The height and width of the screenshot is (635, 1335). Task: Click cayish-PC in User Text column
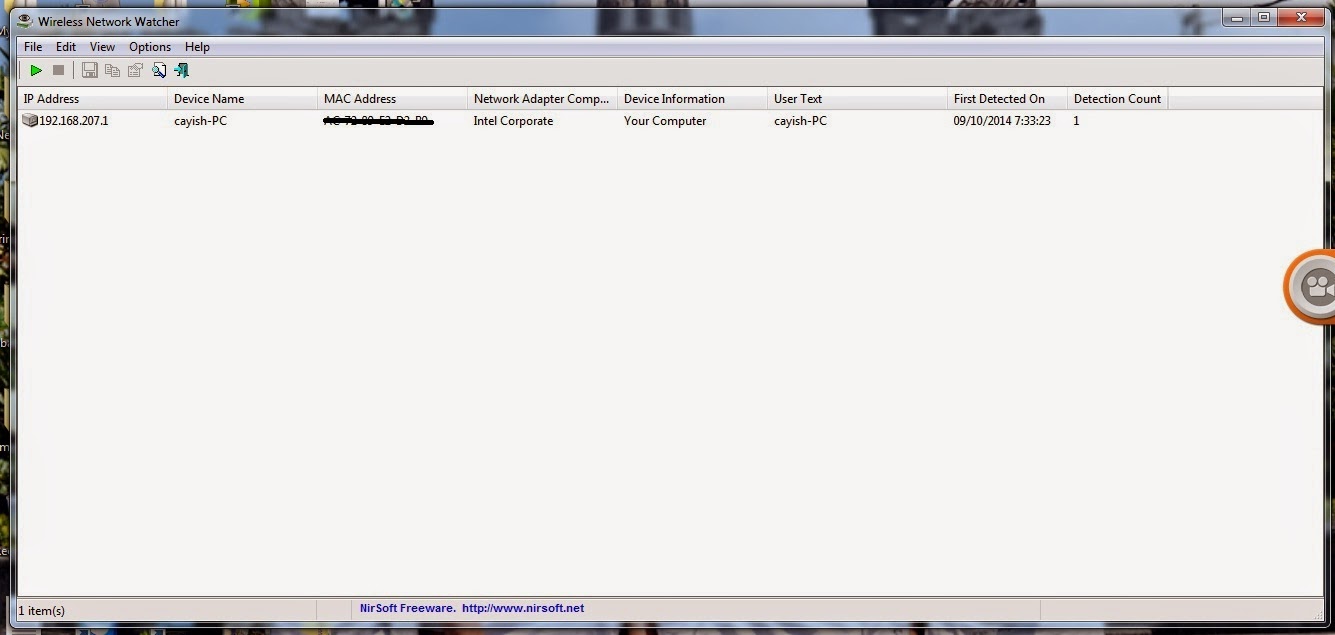click(x=801, y=121)
